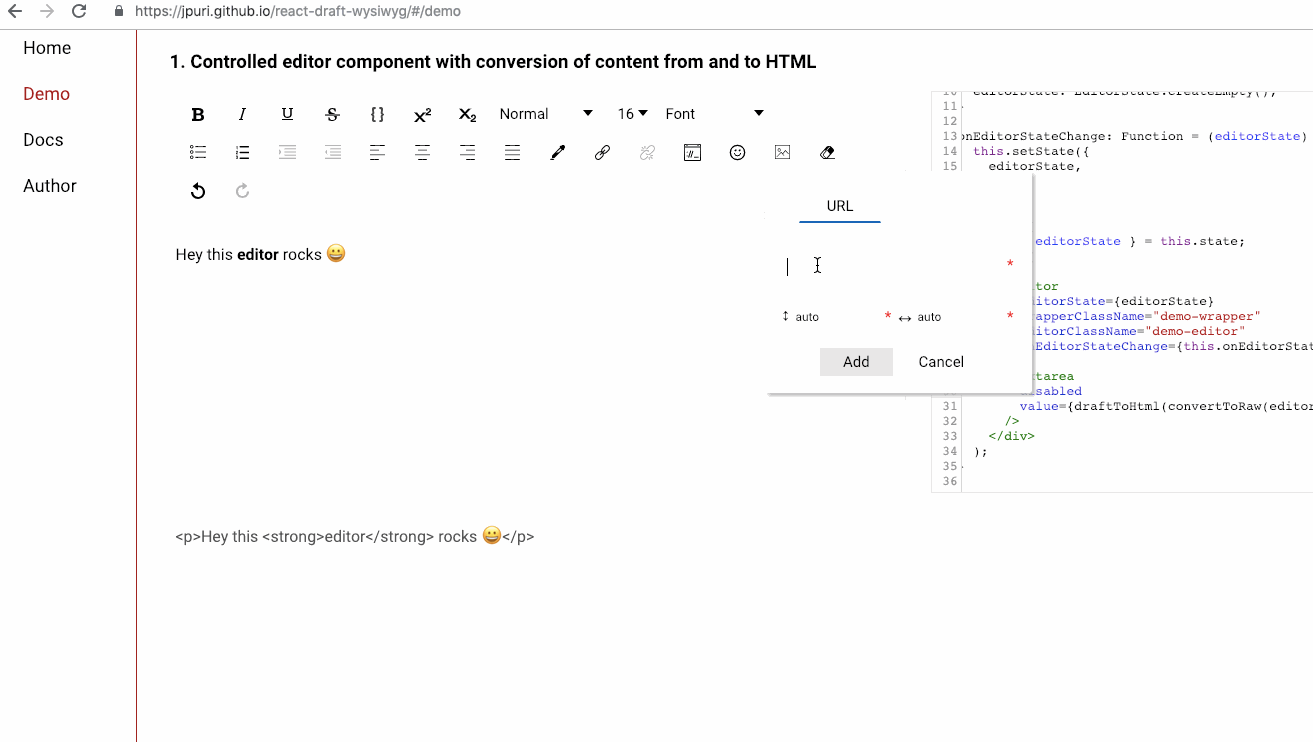
Task: Switch to the URL tab in link popup
Action: 839,206
